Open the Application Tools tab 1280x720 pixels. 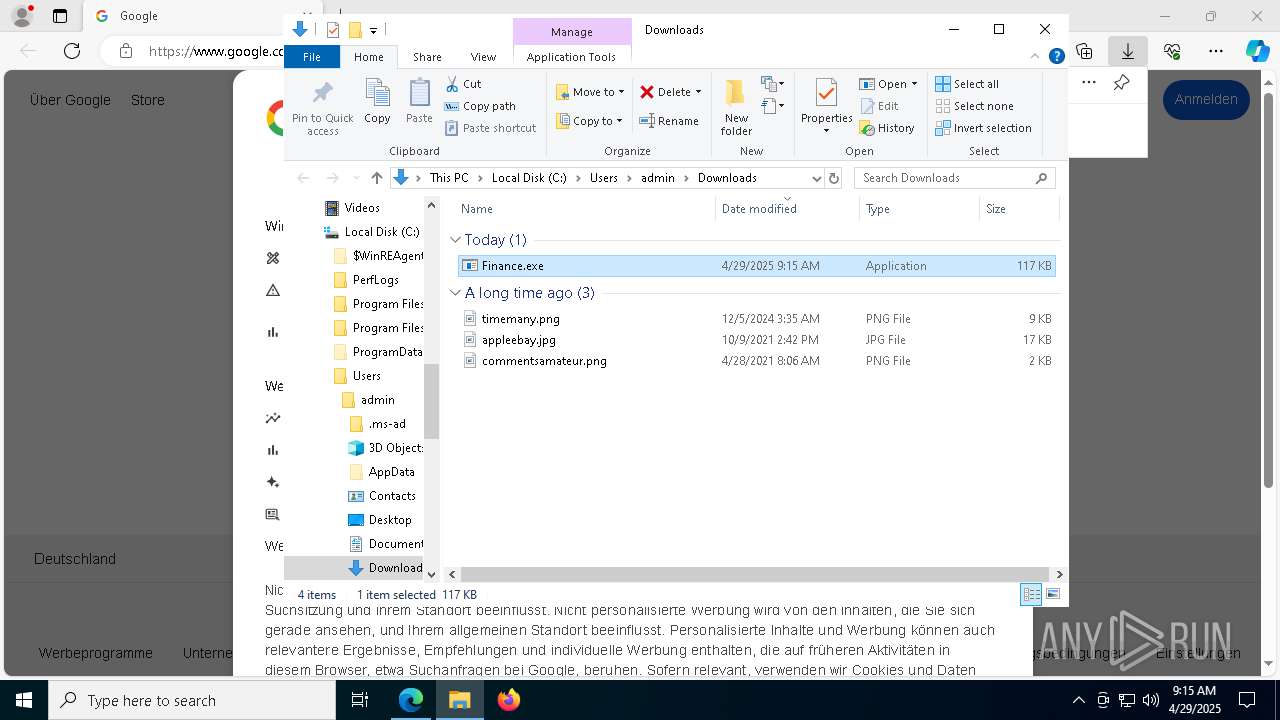click(571, 57)
